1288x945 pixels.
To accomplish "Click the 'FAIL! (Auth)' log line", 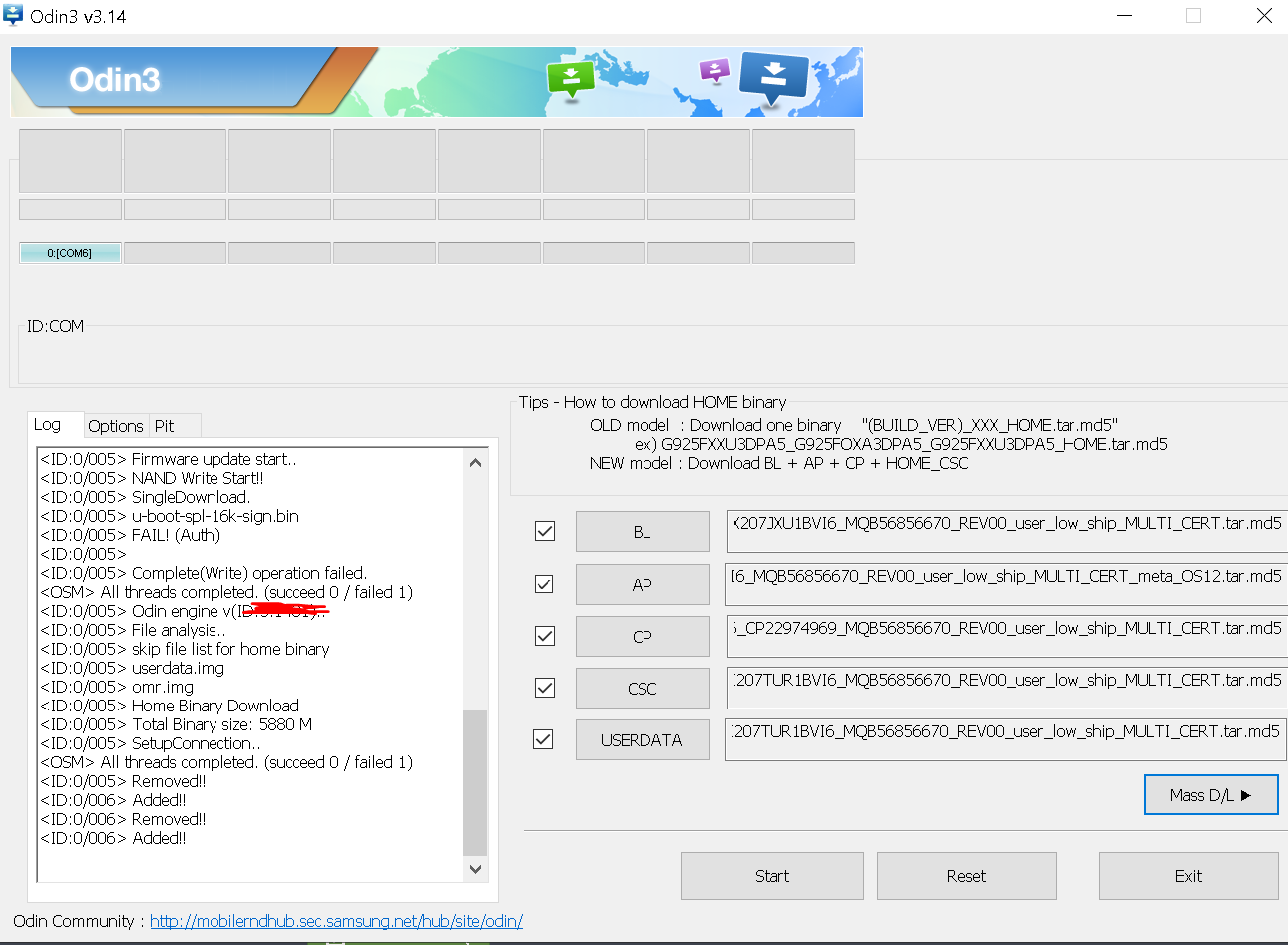I will click(x=131, y=535).
